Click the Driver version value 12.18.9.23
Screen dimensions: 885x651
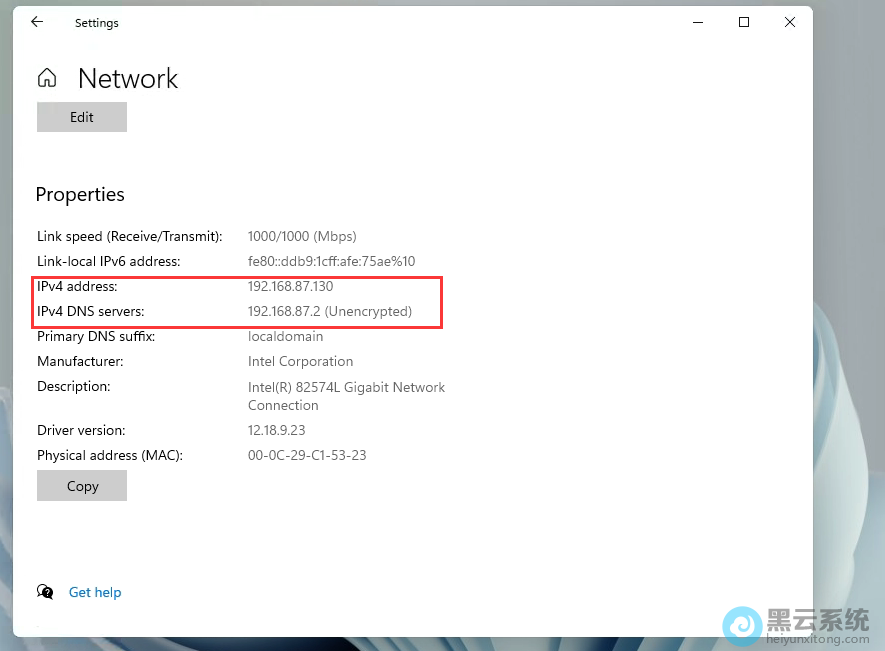[x=276, y=431]
